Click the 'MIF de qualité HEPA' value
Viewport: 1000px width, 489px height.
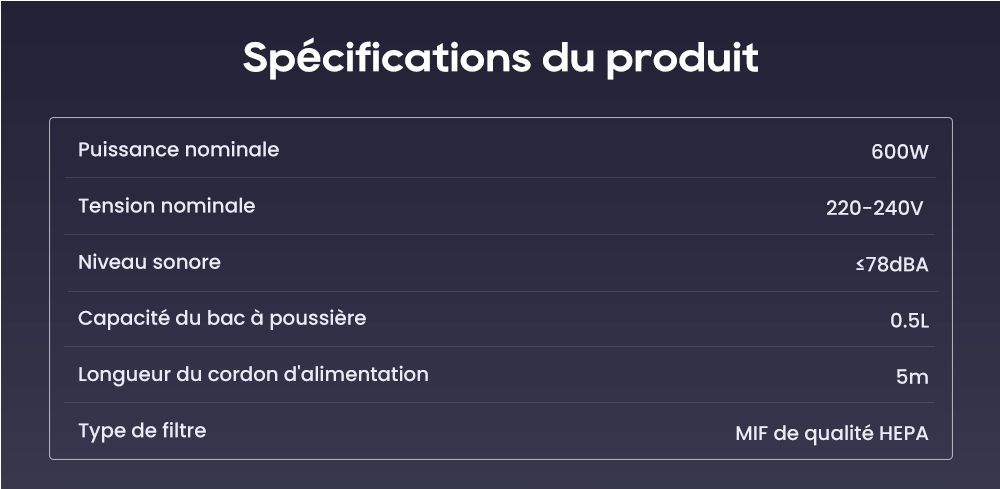point(832,434)
